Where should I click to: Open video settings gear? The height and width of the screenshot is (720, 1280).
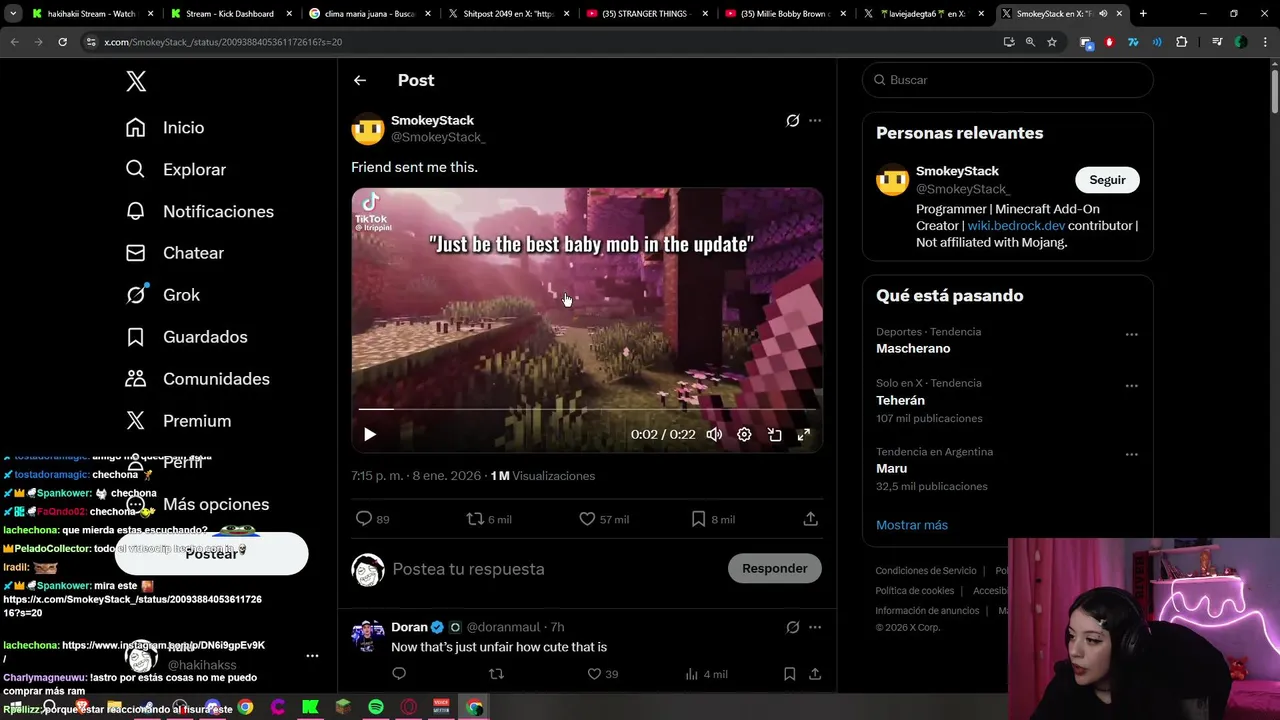pyautogui.click(x=744, y=434)
